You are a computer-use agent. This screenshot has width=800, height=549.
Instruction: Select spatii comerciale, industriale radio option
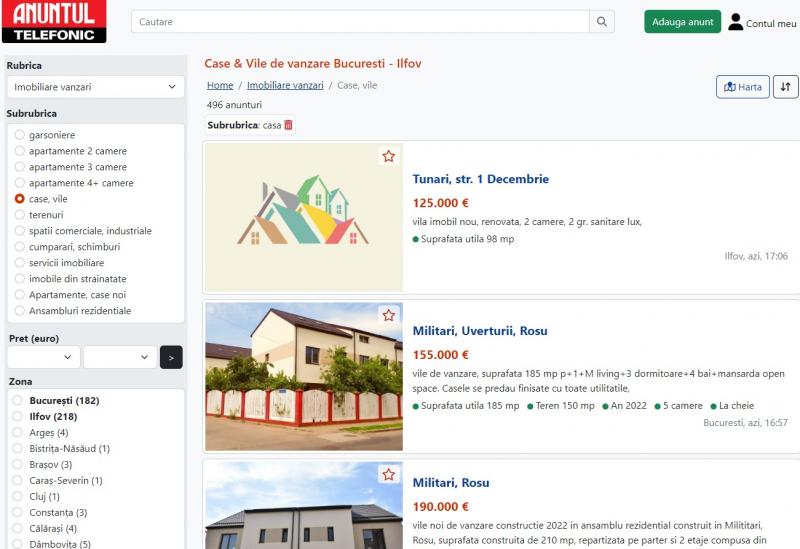point(19,231)
